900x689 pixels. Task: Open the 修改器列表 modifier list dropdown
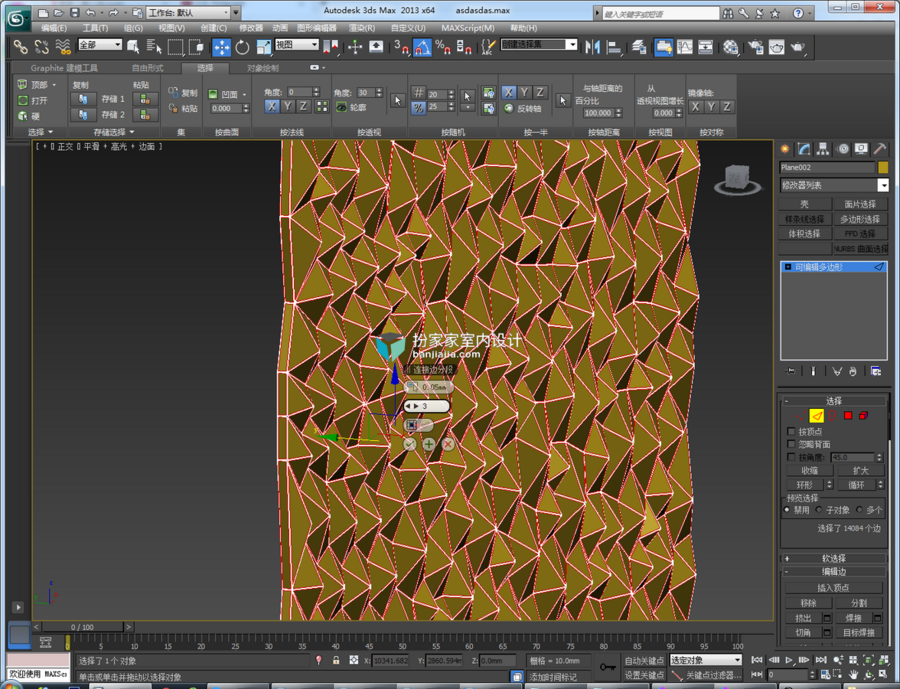(x=833, y=185)
